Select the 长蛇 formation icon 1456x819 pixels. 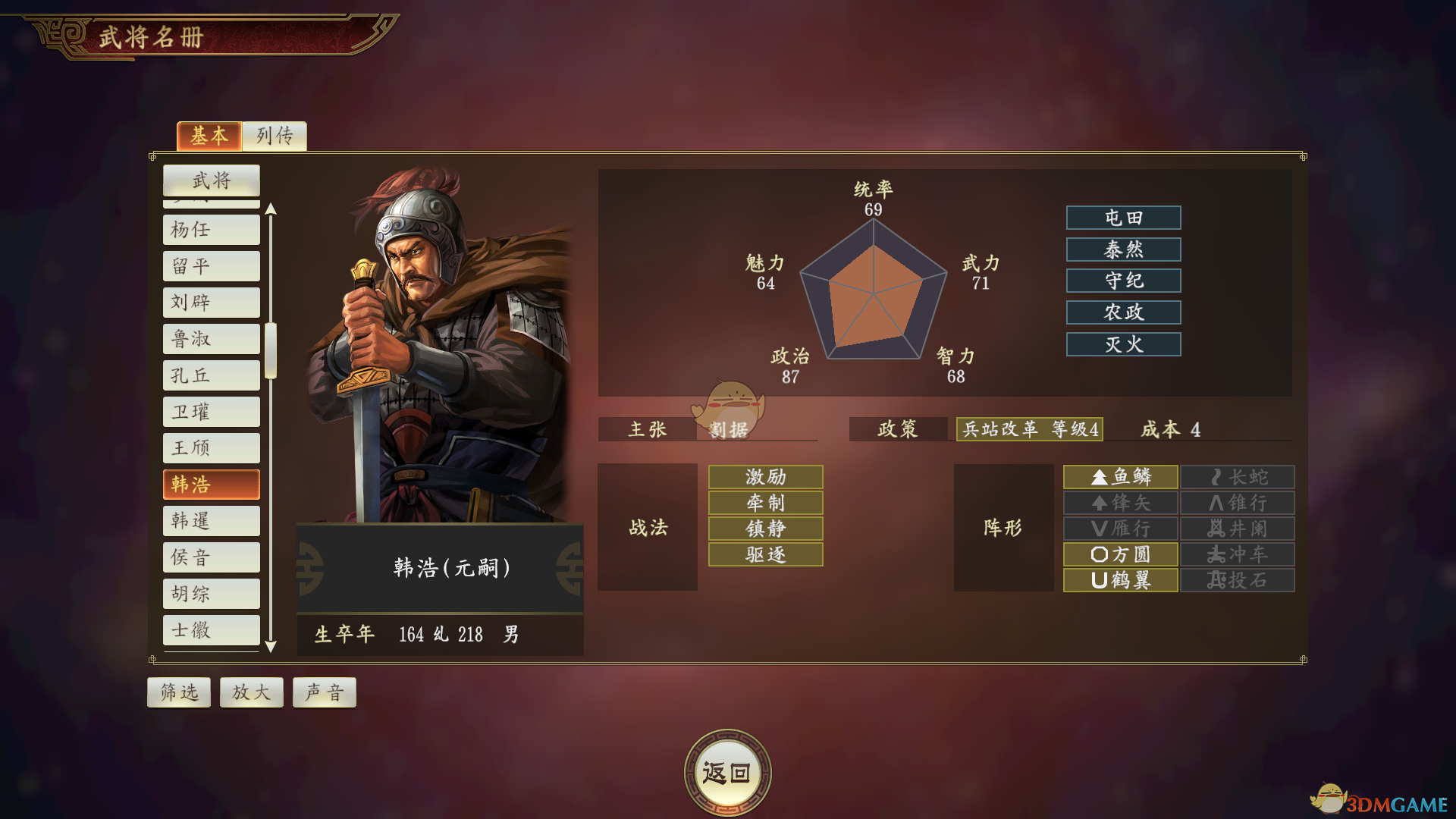click(x=1237, y=477)
